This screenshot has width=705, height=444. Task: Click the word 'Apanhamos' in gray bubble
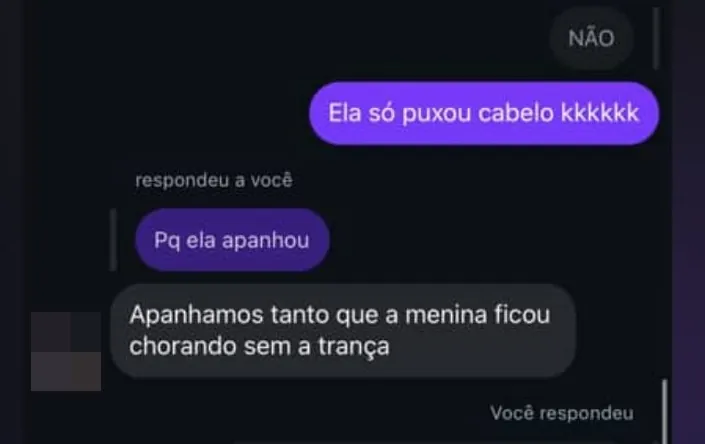click(x=196, y=315)
